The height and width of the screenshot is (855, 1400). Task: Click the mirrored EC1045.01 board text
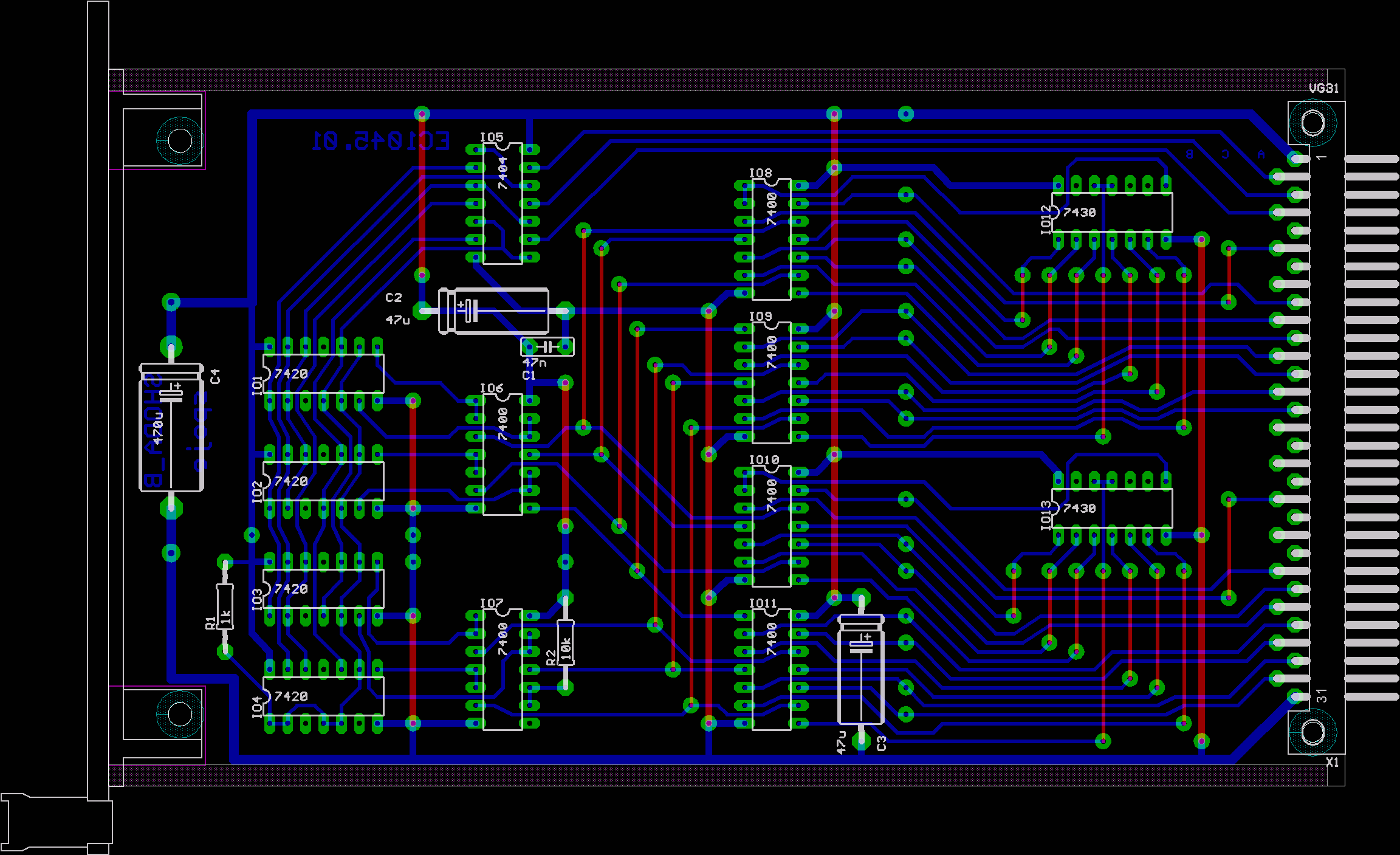[381, 142]
